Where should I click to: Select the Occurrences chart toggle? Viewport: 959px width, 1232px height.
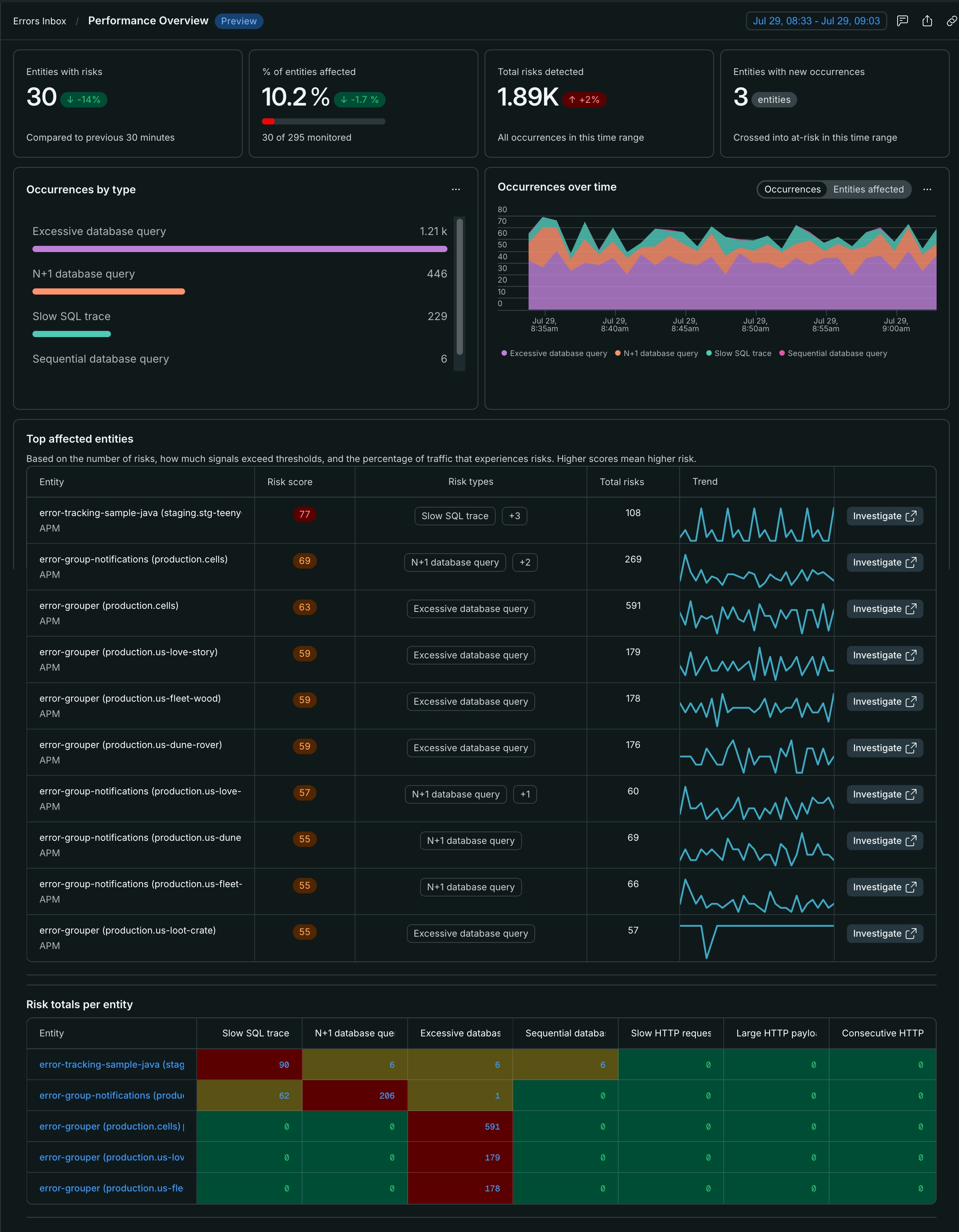coord(792,189)
